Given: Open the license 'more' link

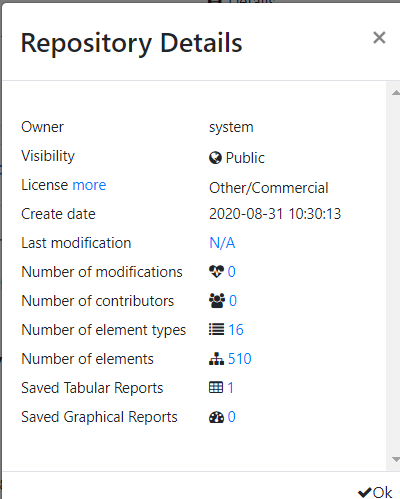Looking at the screenshot, I should coord(89,185).
